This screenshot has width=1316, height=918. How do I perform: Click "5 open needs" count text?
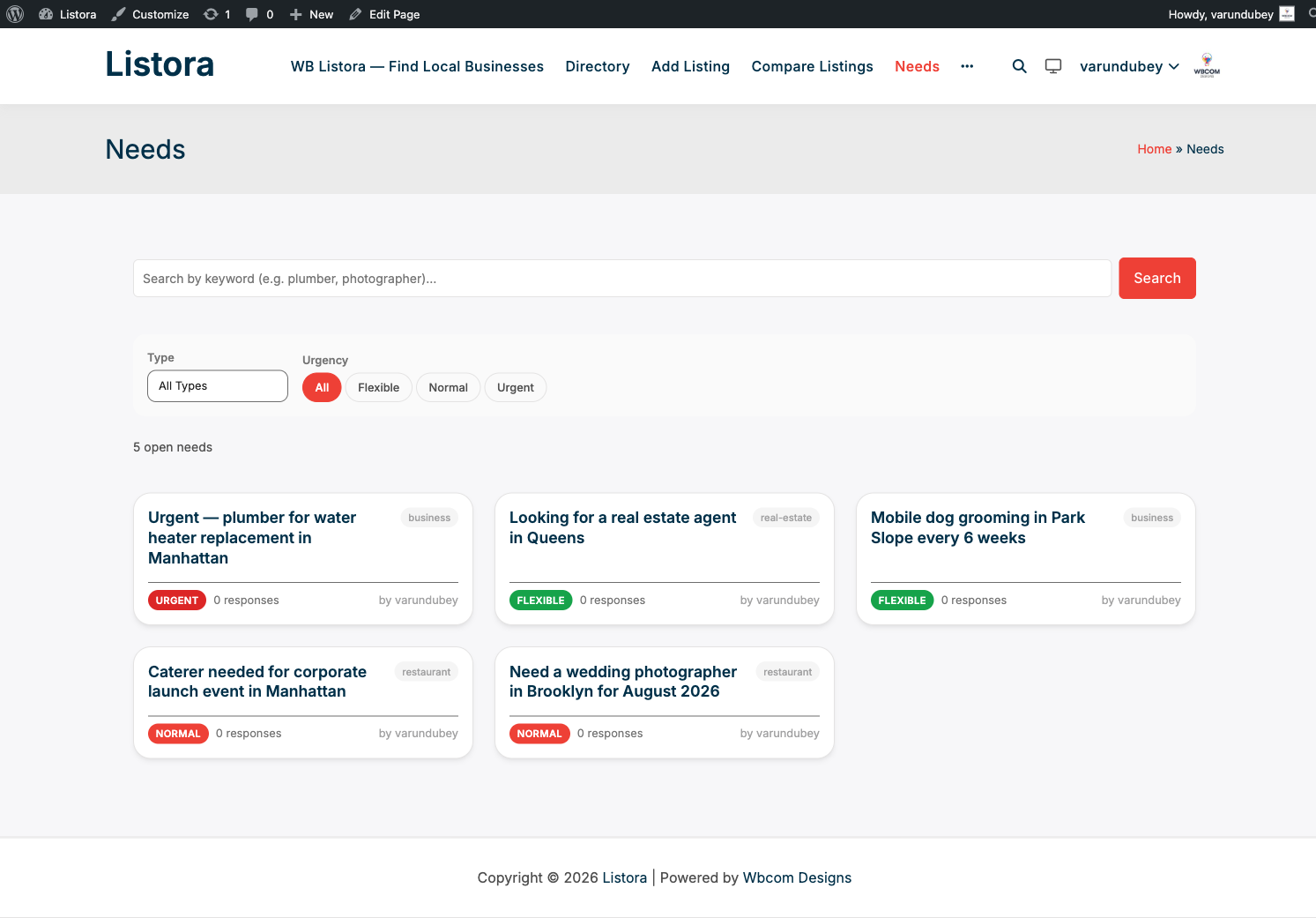173,447
